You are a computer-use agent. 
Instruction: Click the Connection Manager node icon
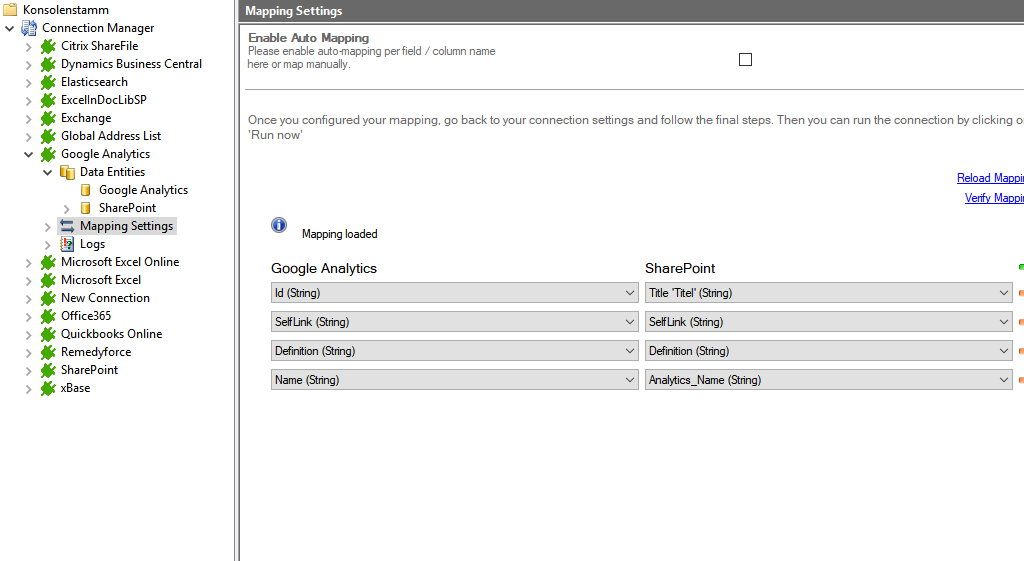(x=29, y=28)
